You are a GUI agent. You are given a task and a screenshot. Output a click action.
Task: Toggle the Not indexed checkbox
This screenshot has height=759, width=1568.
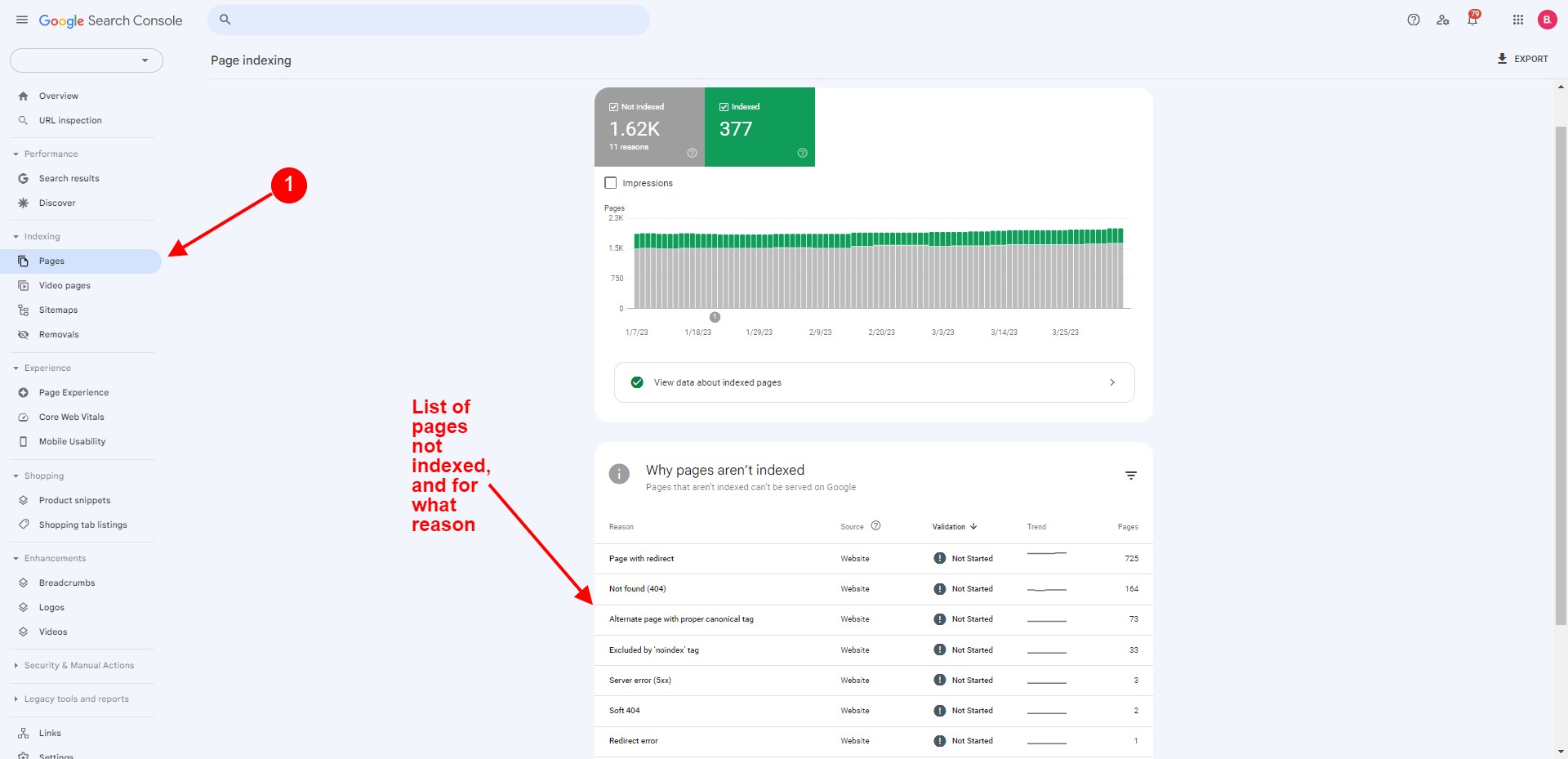coord(613,107)
